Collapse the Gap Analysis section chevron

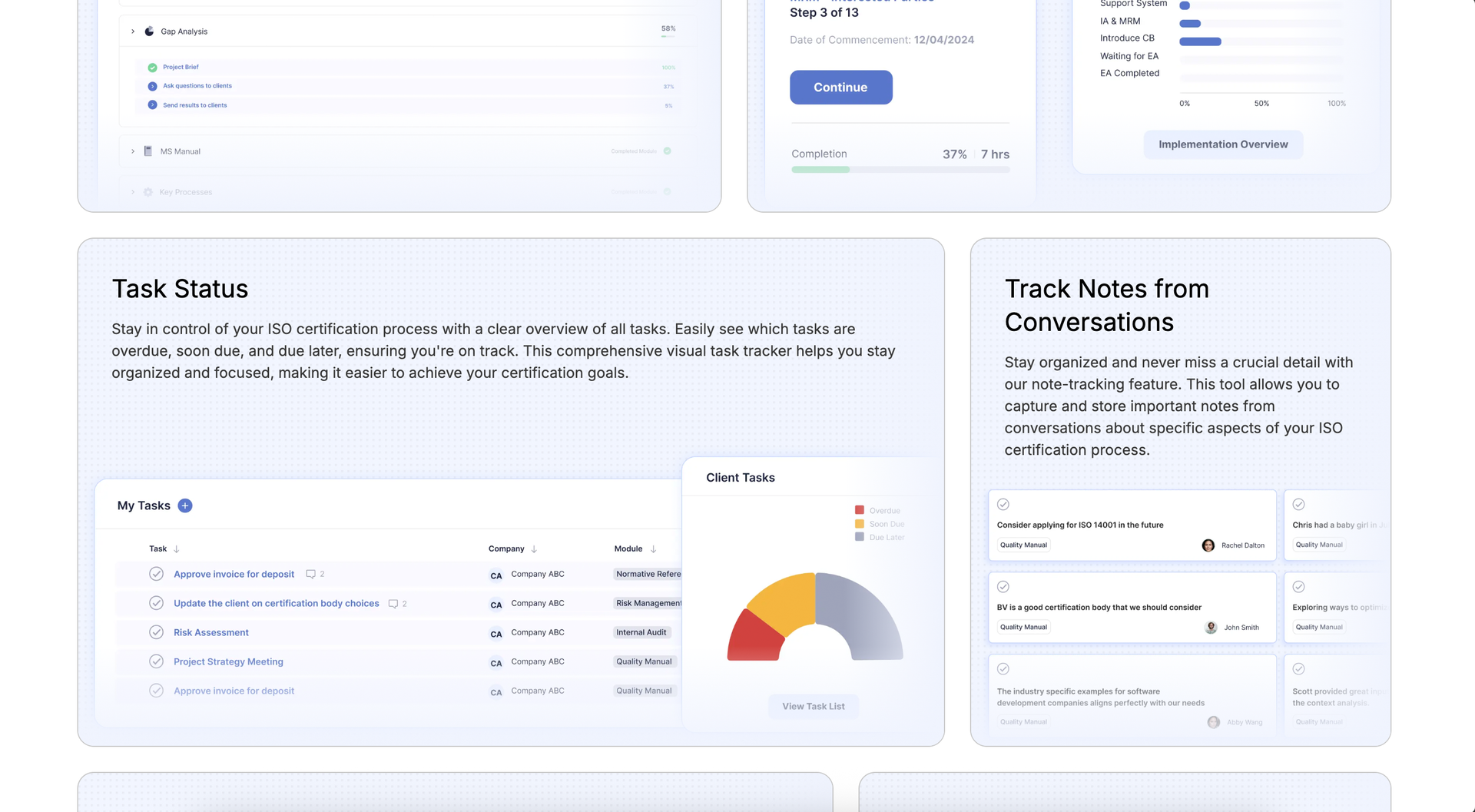tap(133, 31)
